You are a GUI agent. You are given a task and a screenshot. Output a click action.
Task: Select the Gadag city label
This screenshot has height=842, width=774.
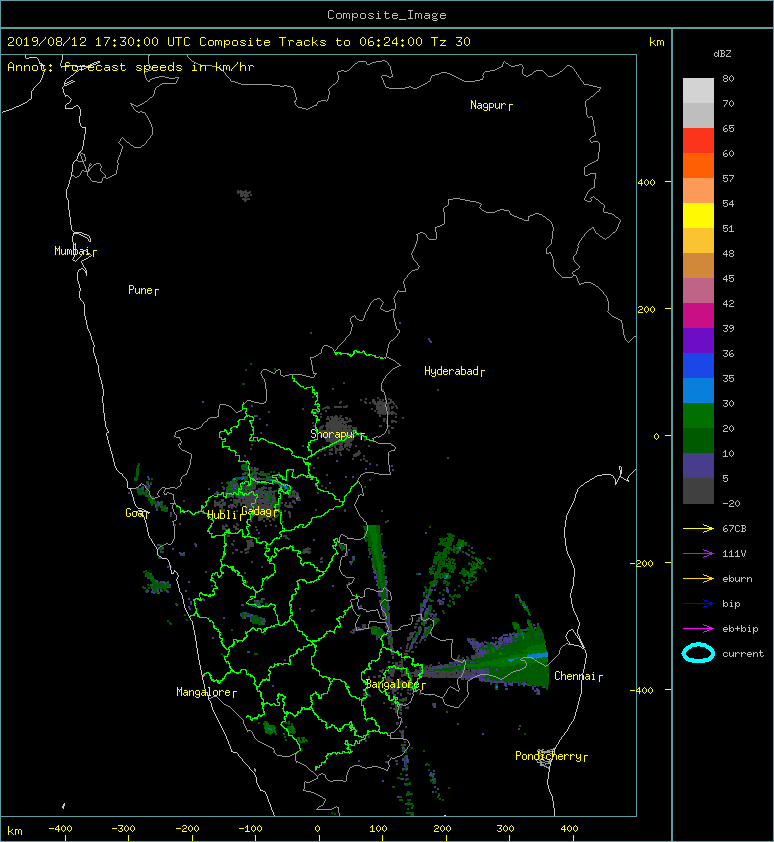coord(257,511)
